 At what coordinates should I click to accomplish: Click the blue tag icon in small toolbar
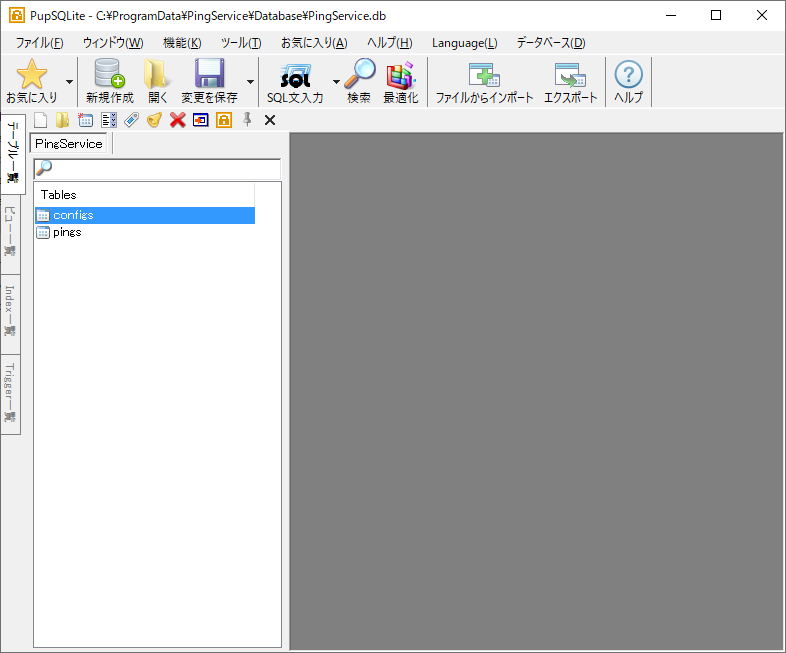[x=132, y=120]
